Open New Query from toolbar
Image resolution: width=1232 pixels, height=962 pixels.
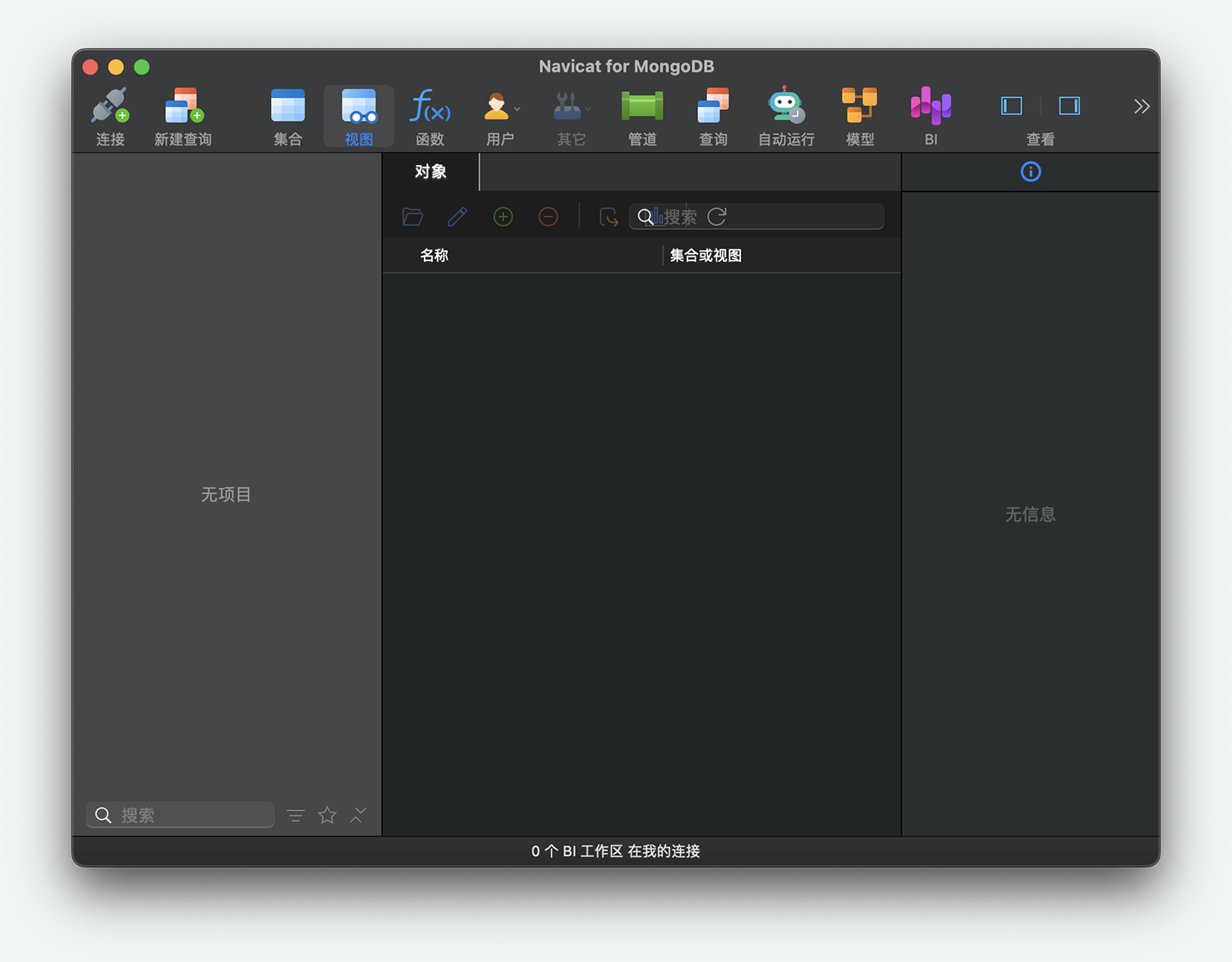pos(183,107)
